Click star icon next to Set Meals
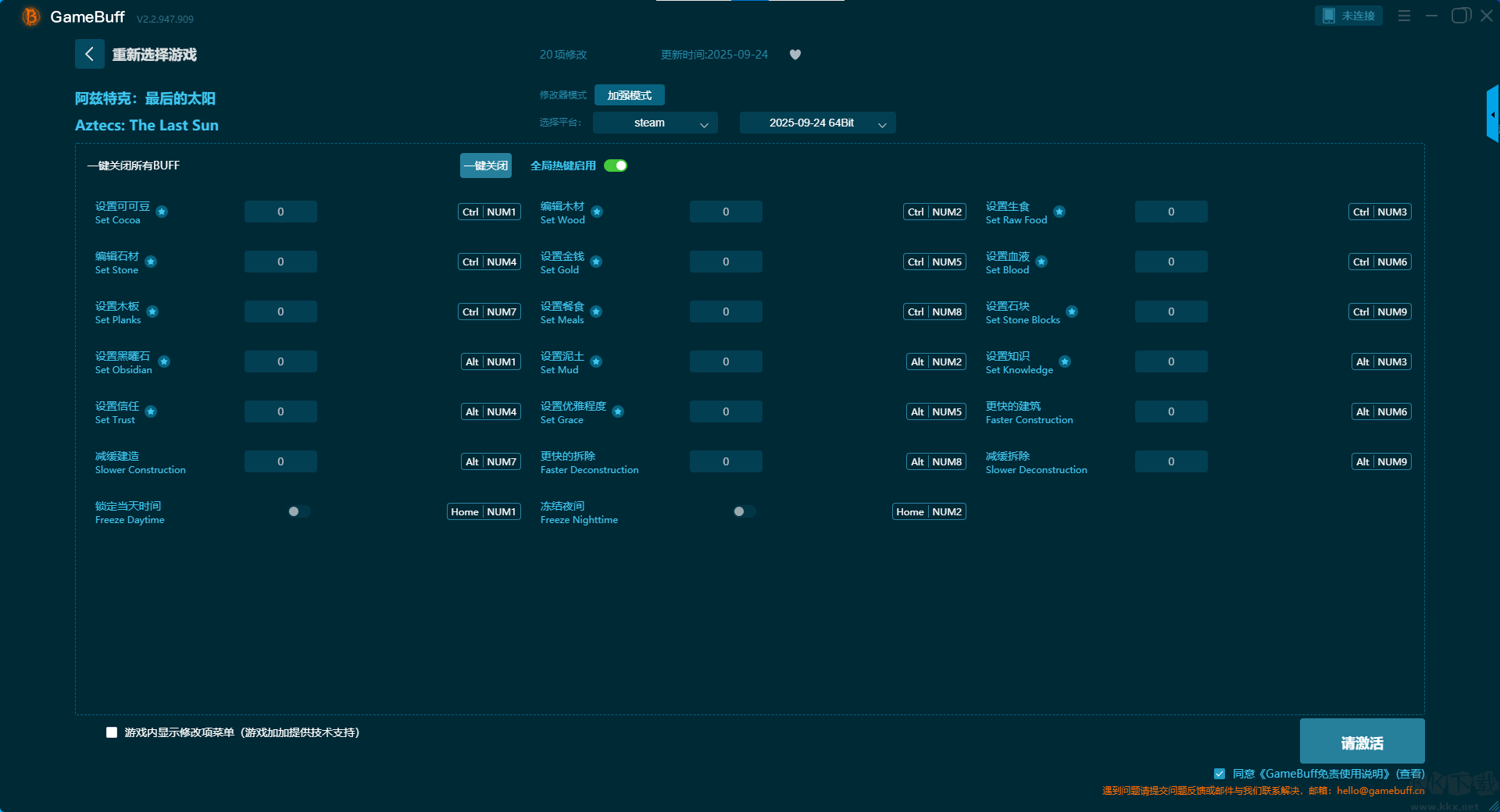The image size is (1500, 812). pyautogui.click(x=596, y=312)
